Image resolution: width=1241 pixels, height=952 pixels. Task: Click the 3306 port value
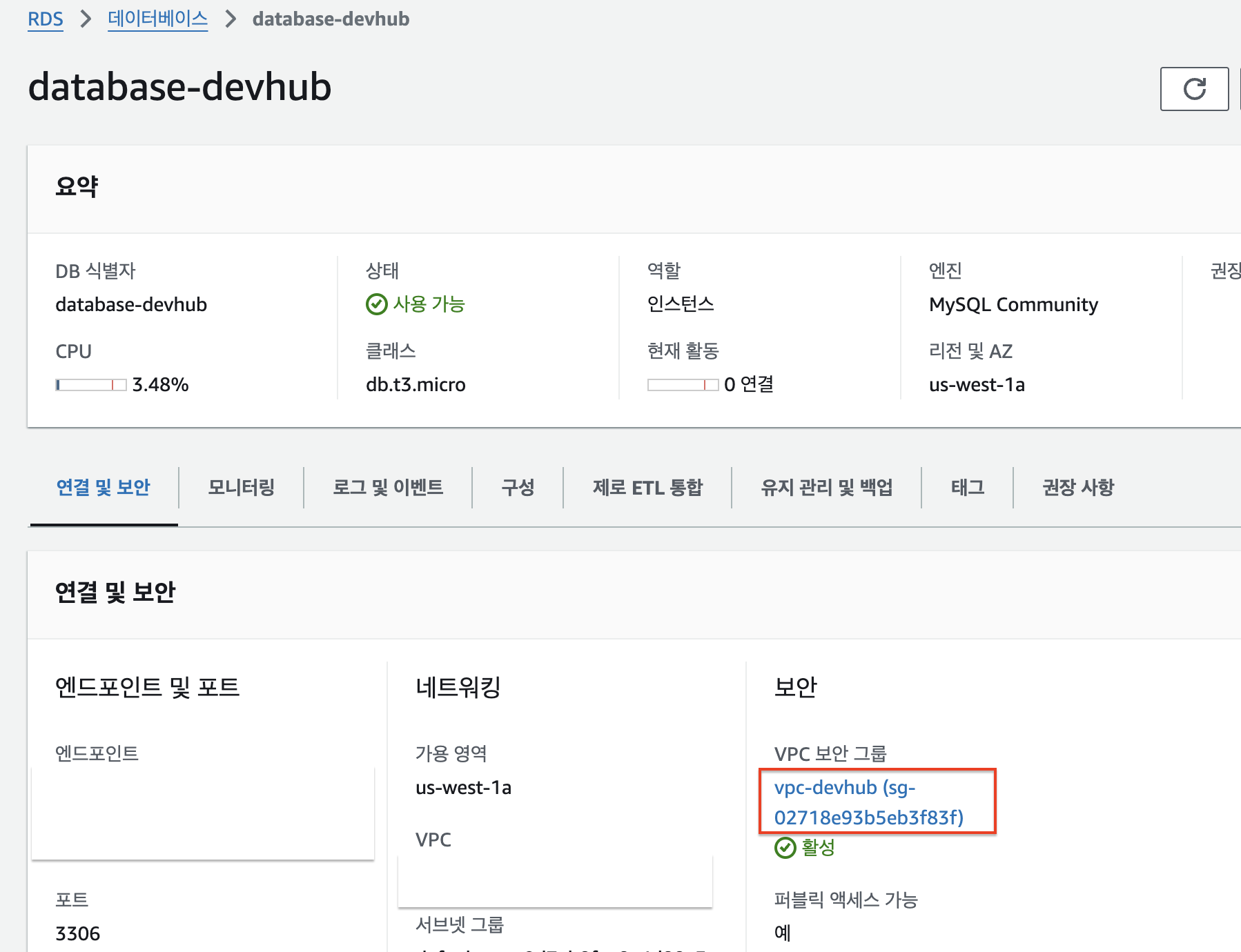tap(78, 933)
